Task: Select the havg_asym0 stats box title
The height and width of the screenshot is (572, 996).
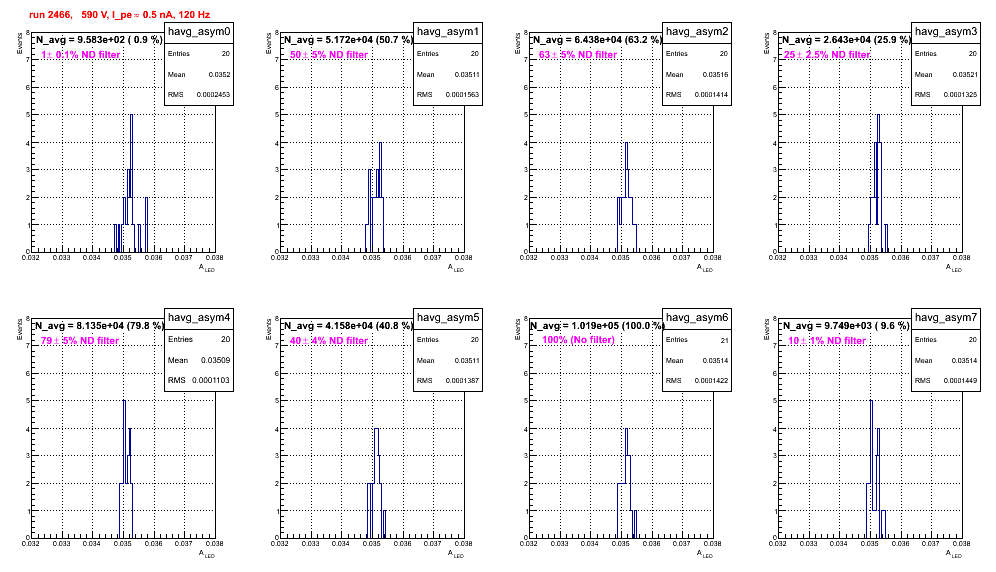Action: (199, 32)
